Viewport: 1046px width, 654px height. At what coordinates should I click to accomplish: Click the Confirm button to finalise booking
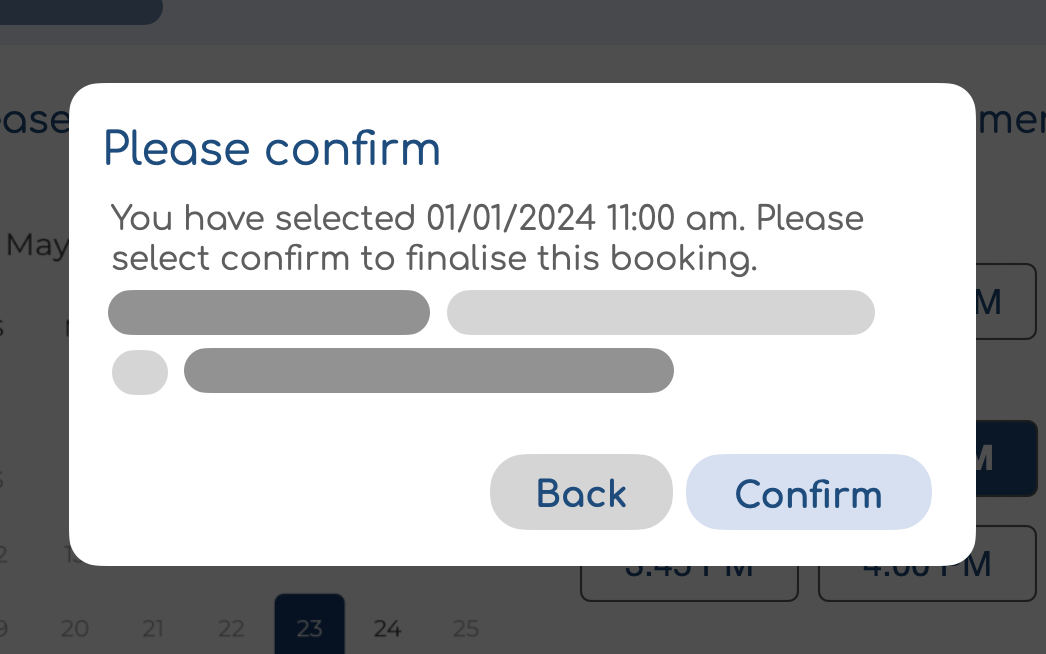pos(808,492)
